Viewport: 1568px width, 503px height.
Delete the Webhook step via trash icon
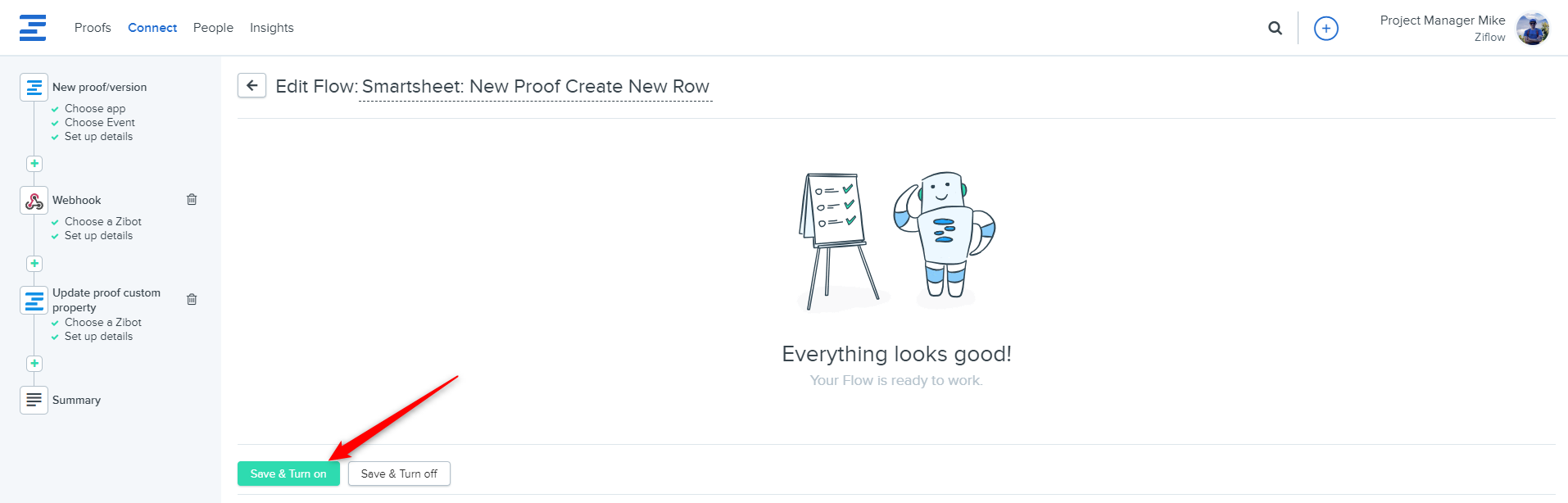pos(192,199)
